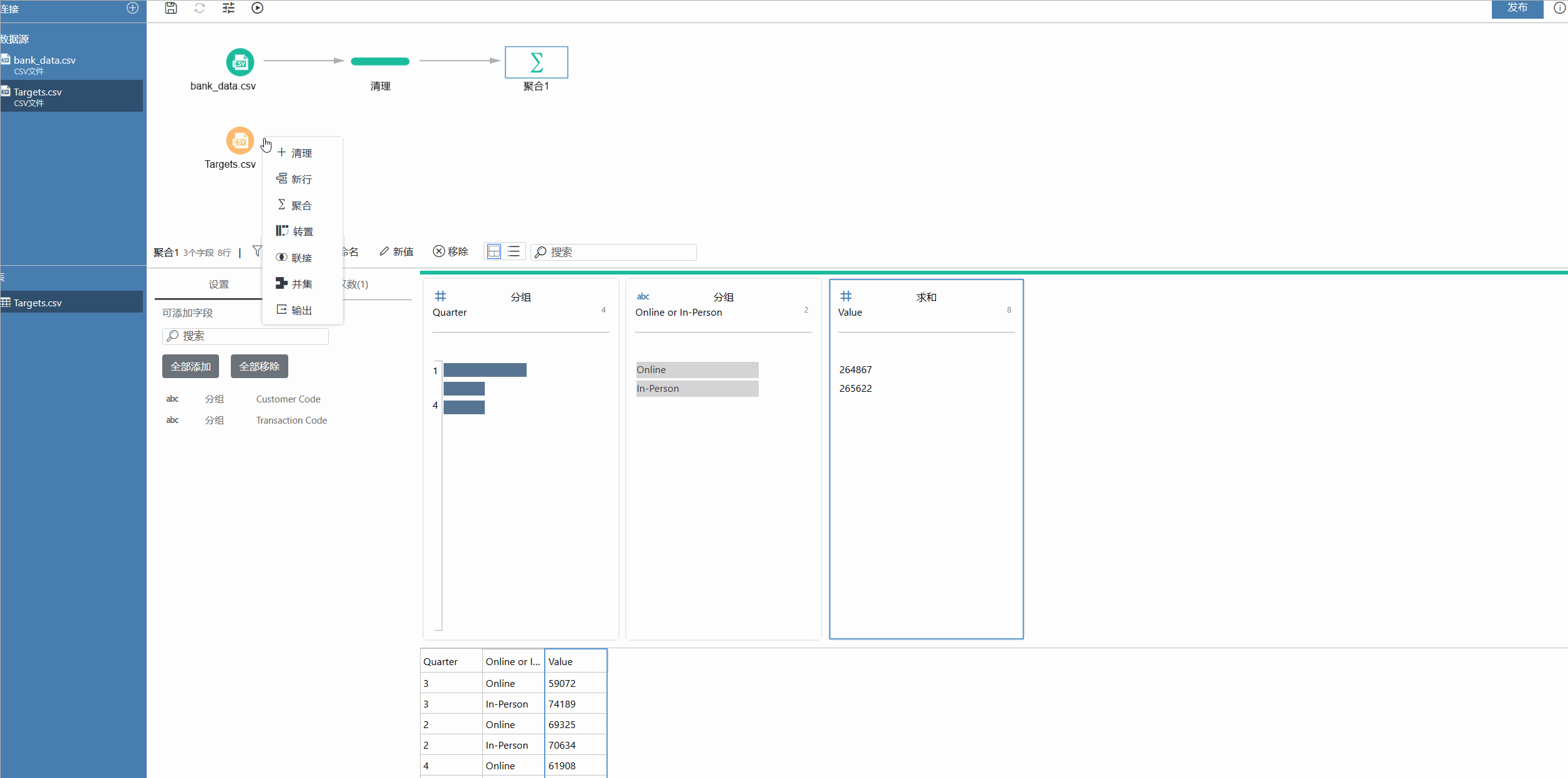Click the abc type icon on Online or In-Person card
This screenshot has width=1568, height=778.
pos(643,297)
